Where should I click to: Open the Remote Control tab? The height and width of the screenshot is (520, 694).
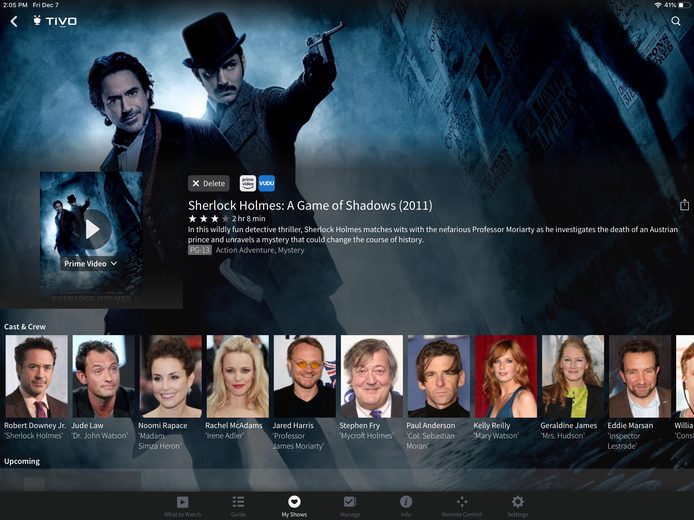462,506
